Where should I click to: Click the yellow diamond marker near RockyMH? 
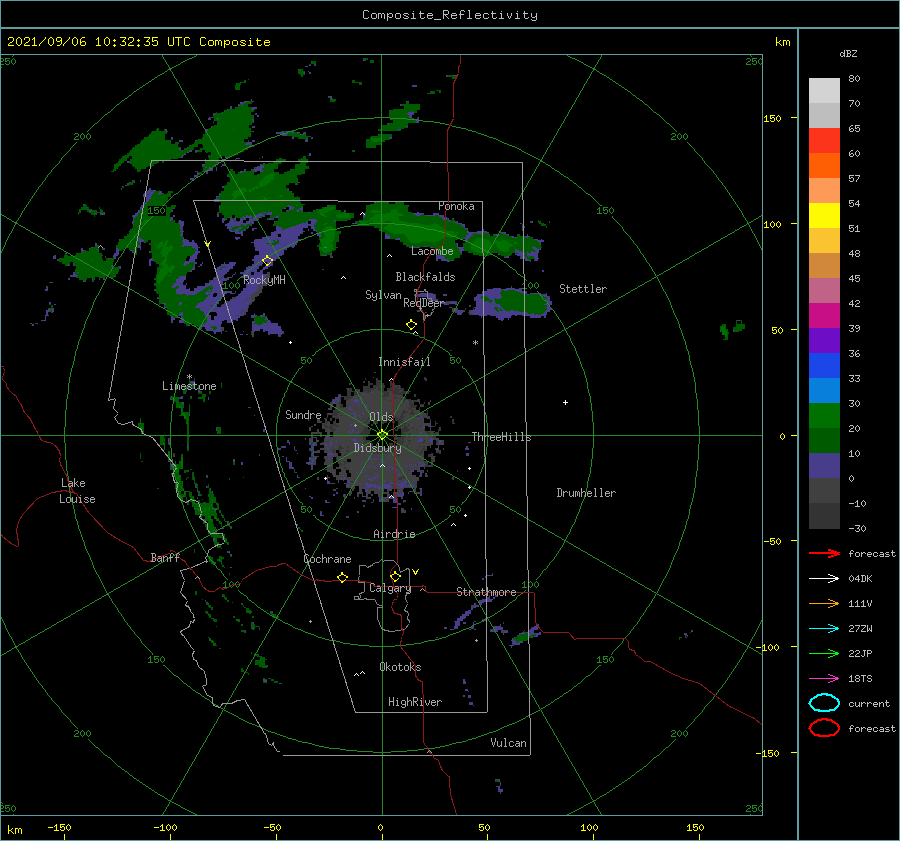[x=267, y=261]
